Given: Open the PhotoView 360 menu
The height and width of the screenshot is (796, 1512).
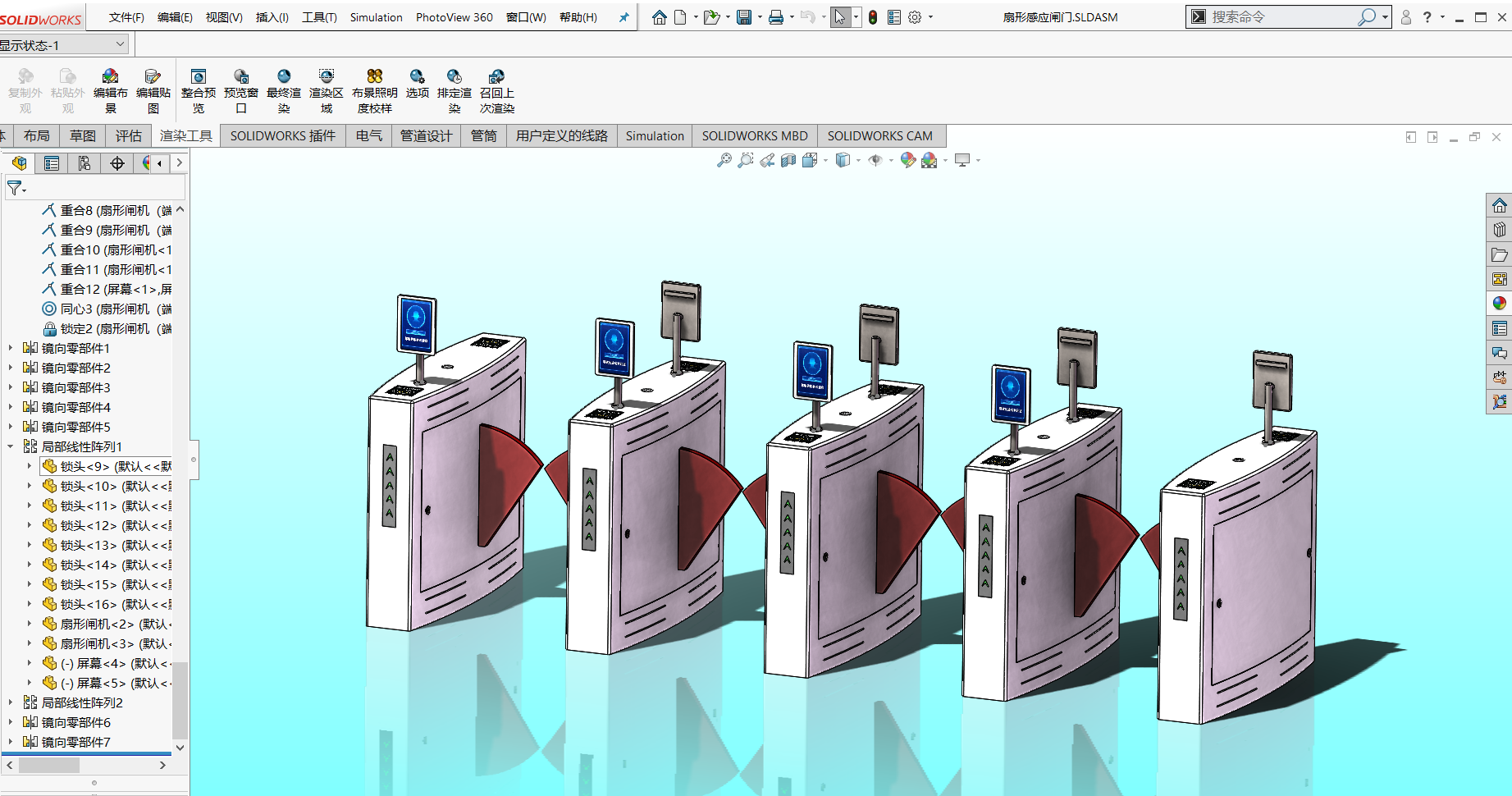Looking at the screenshot, I should (455, 17).
